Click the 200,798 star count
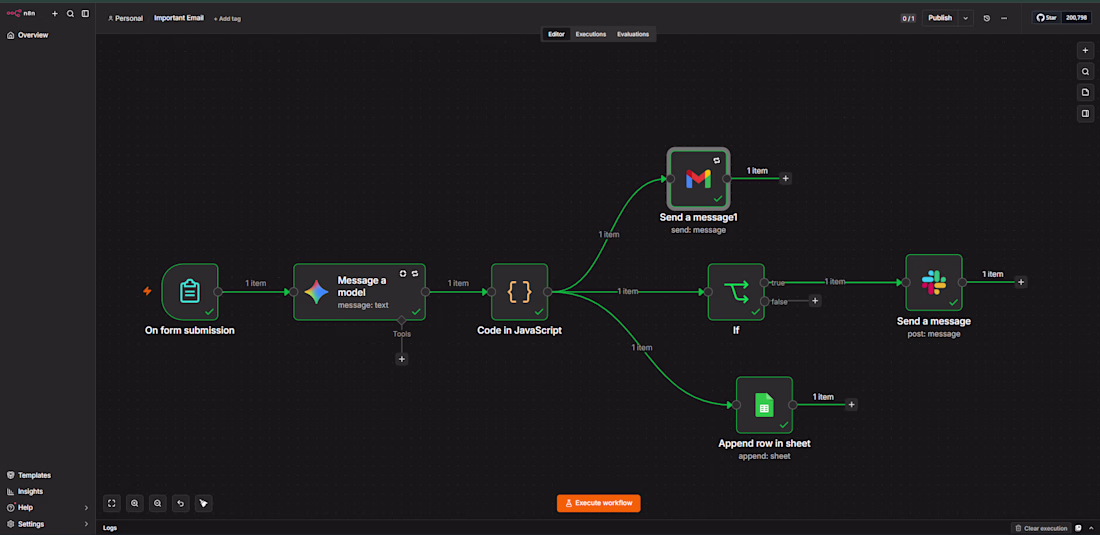The image size is (1100, 535). pyautogui.click(x=1077, y=18)
